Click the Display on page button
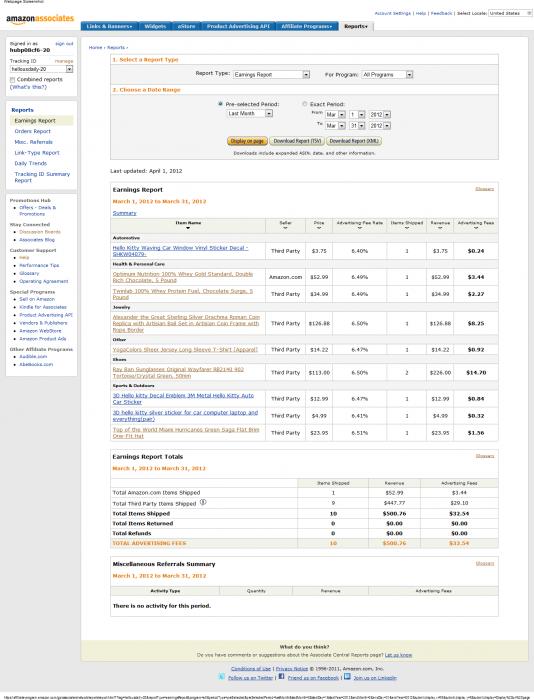This screenshot has width=534, height=700. tap(247, 141)
